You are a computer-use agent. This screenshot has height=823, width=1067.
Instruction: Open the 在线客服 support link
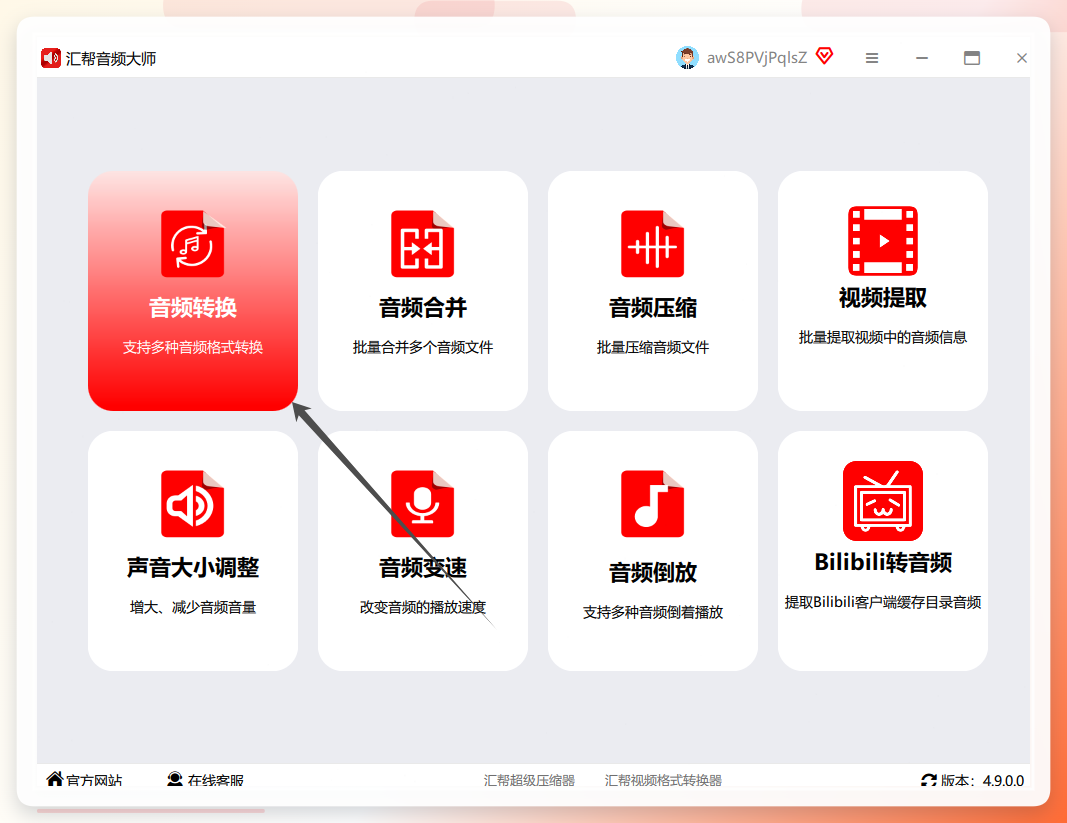coord(216,780)
